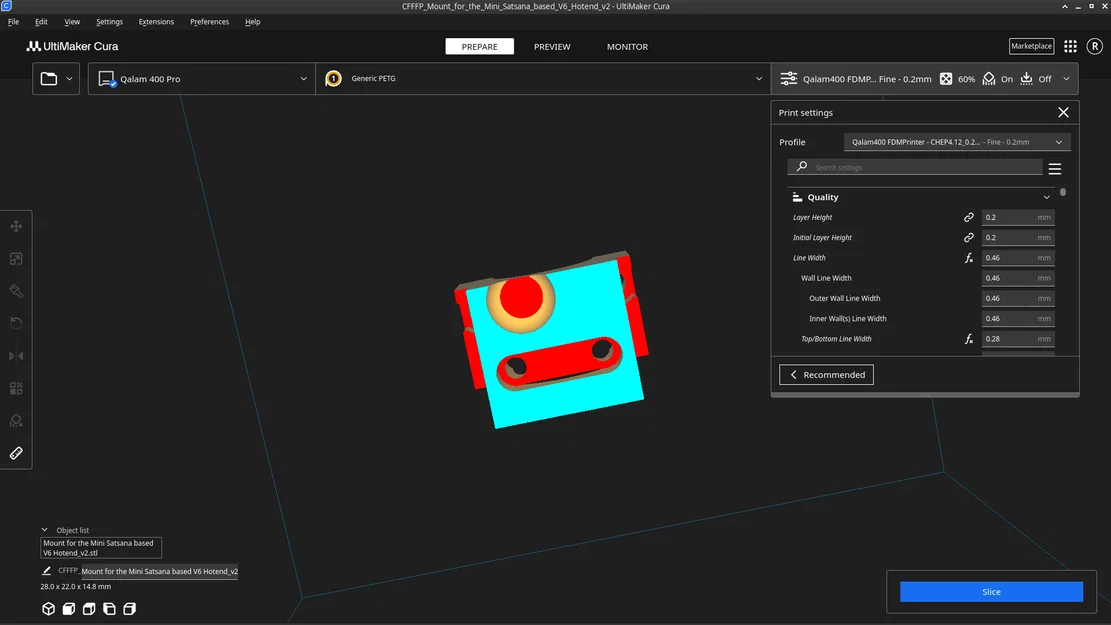Screen dimensions: 1111x625
Task: Click the open file folder icon
Action: 49,79
